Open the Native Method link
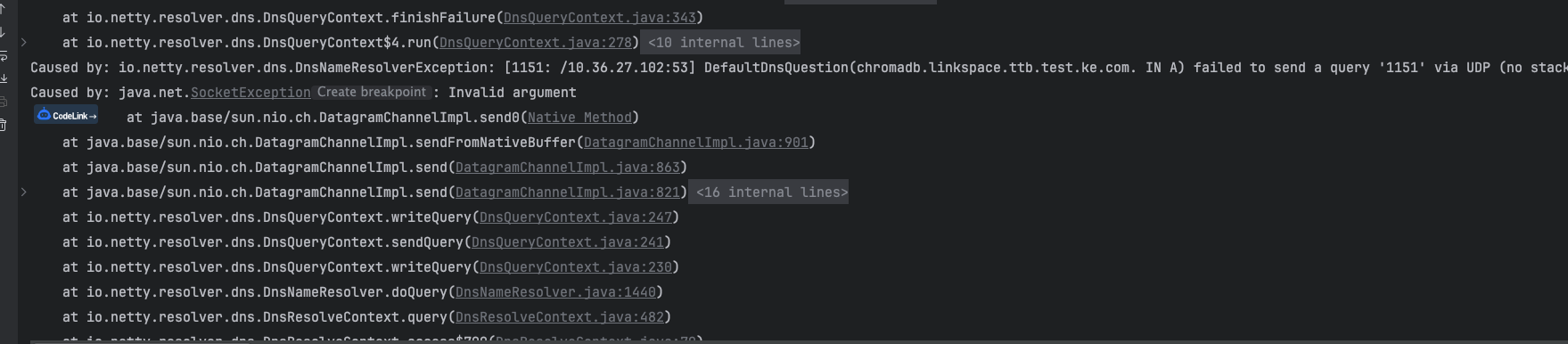This screenshot has width=1568, height=344. tap(579, 118)
